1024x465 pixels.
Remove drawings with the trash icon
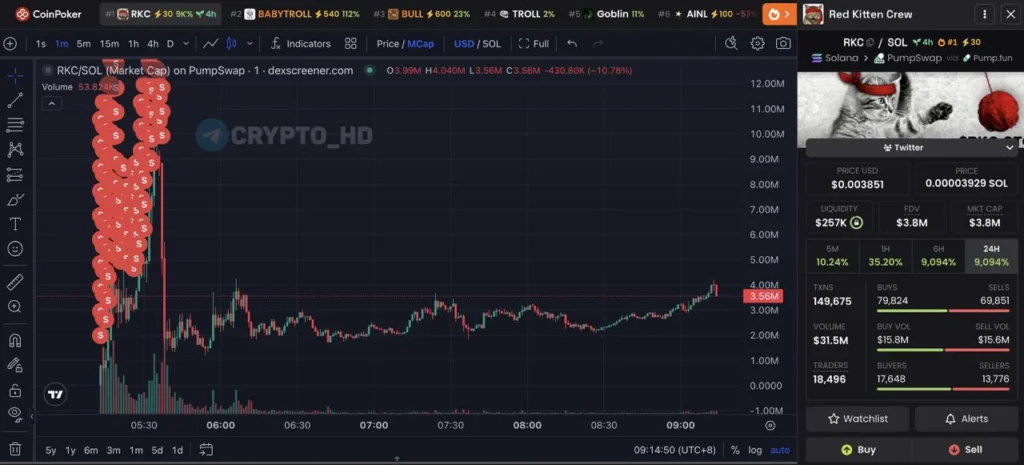16,449
